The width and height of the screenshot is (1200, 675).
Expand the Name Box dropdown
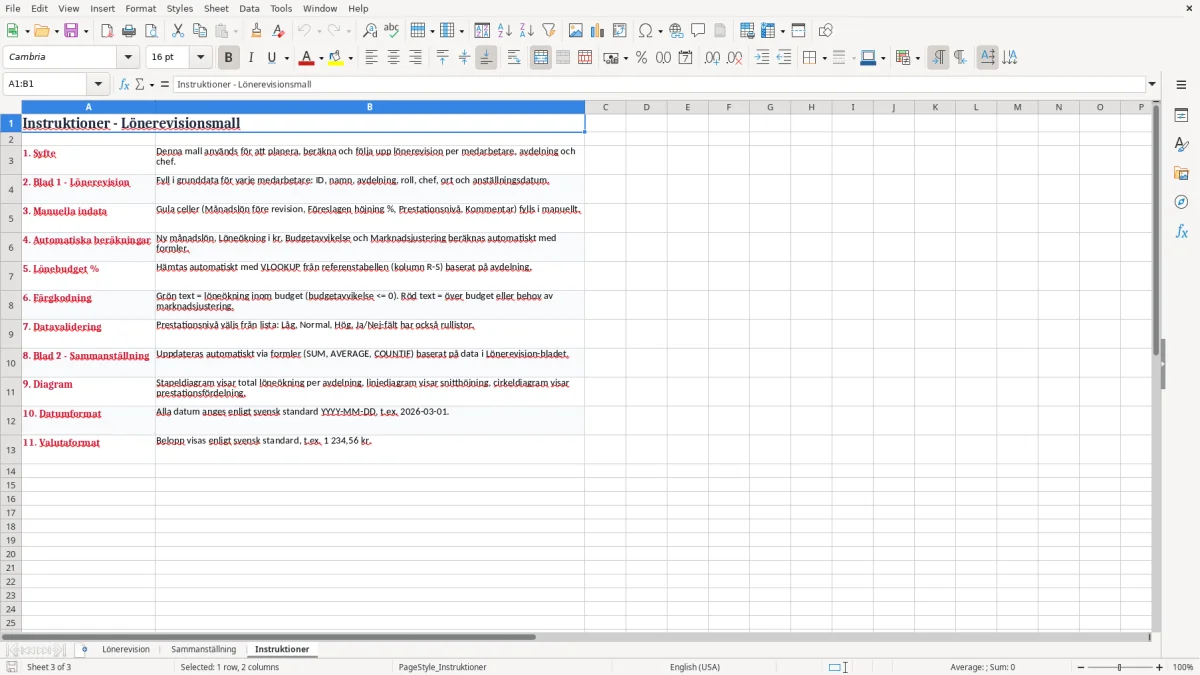pyautogui.click(x=98, y=84)
